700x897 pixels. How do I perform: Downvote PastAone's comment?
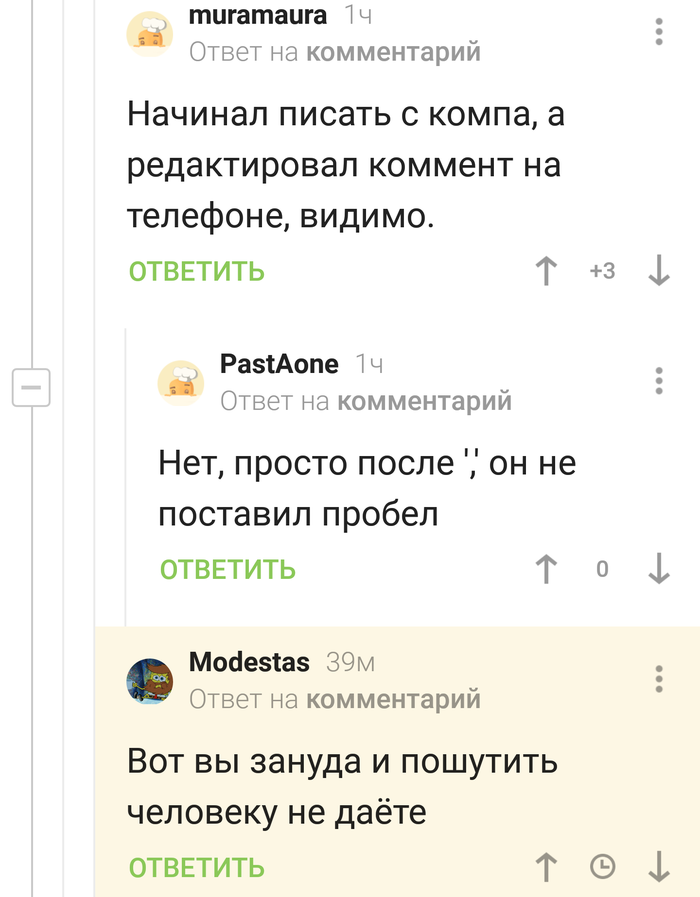pos(658,569)
